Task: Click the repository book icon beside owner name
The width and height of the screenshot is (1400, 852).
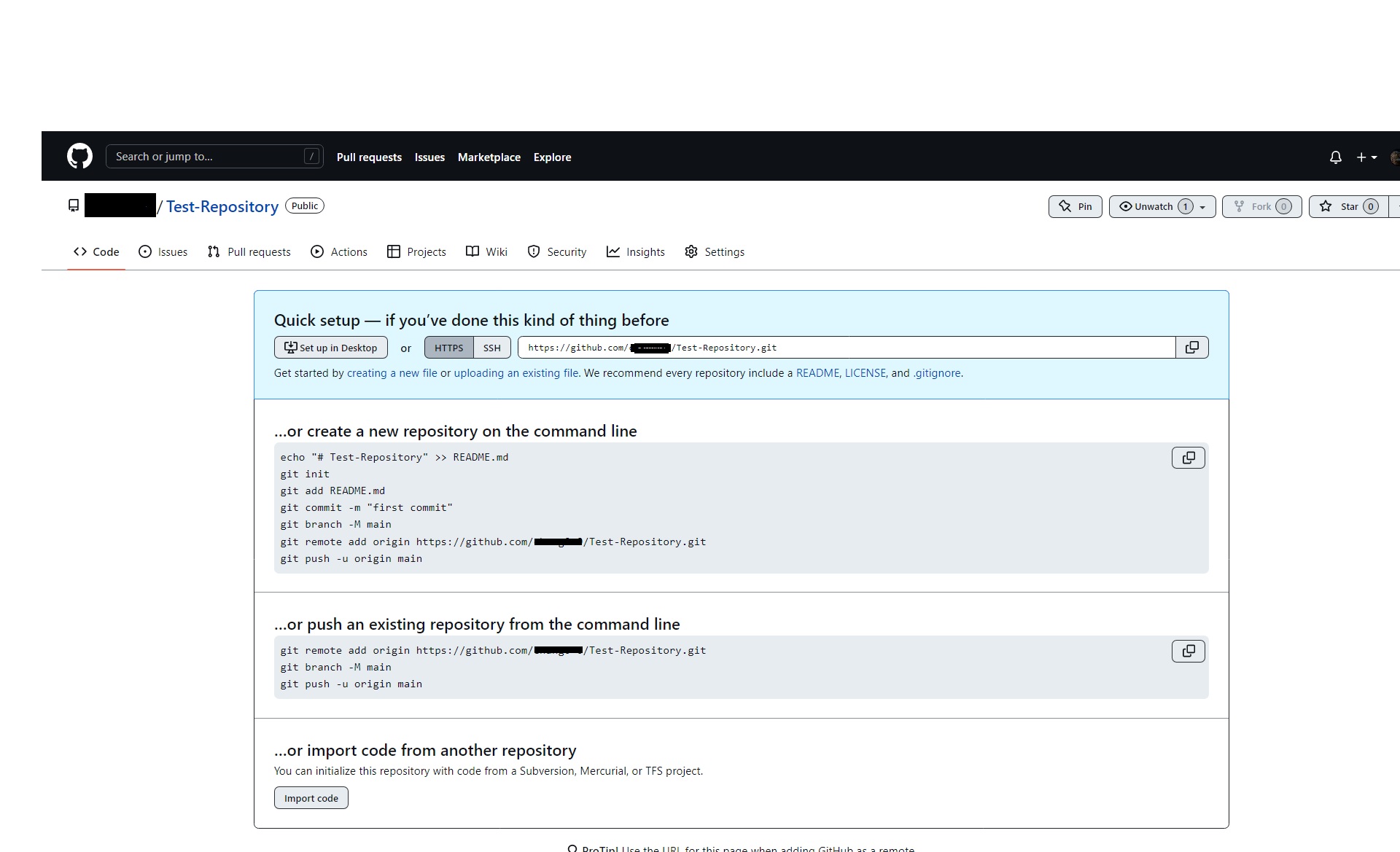Action: [x=74, y=206]
